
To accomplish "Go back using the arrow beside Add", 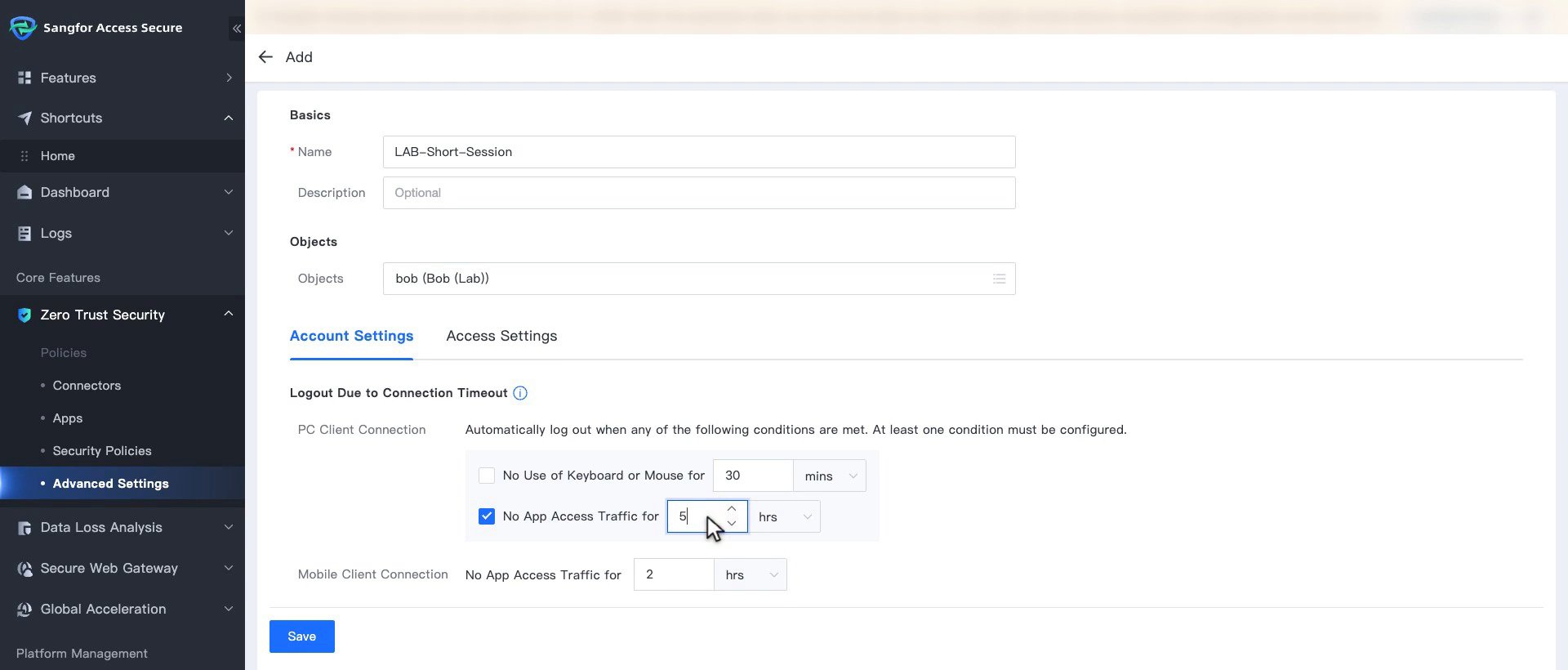I will pos(265,57).
